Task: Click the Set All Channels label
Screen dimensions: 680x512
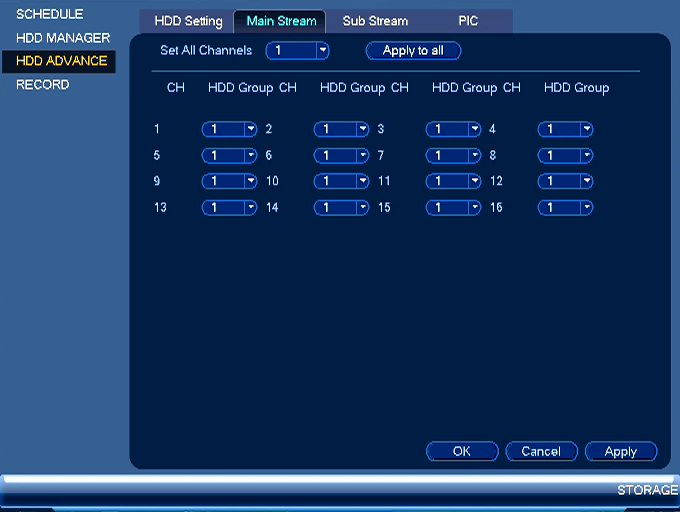Action: pos(206,51)
